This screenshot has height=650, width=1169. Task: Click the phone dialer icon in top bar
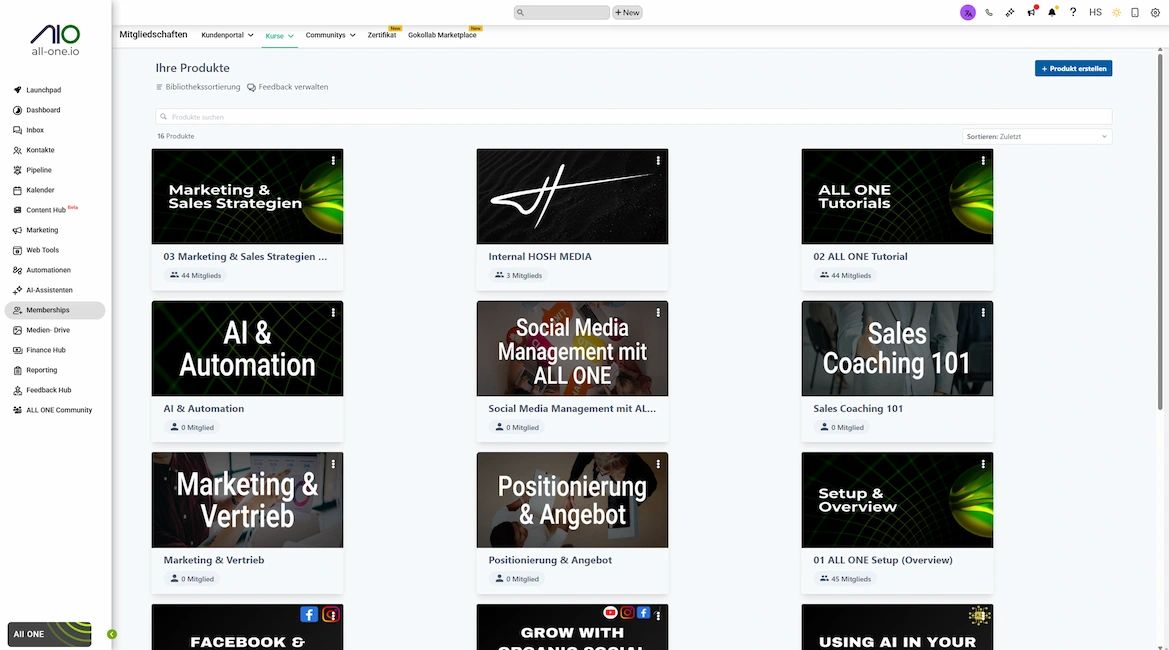click(989, 13)
